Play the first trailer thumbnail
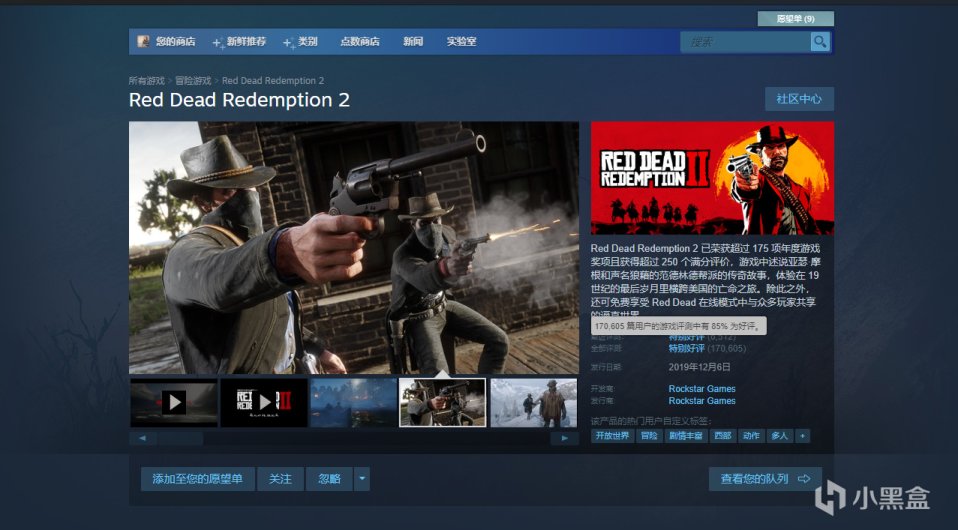 (x=174, y=402)
